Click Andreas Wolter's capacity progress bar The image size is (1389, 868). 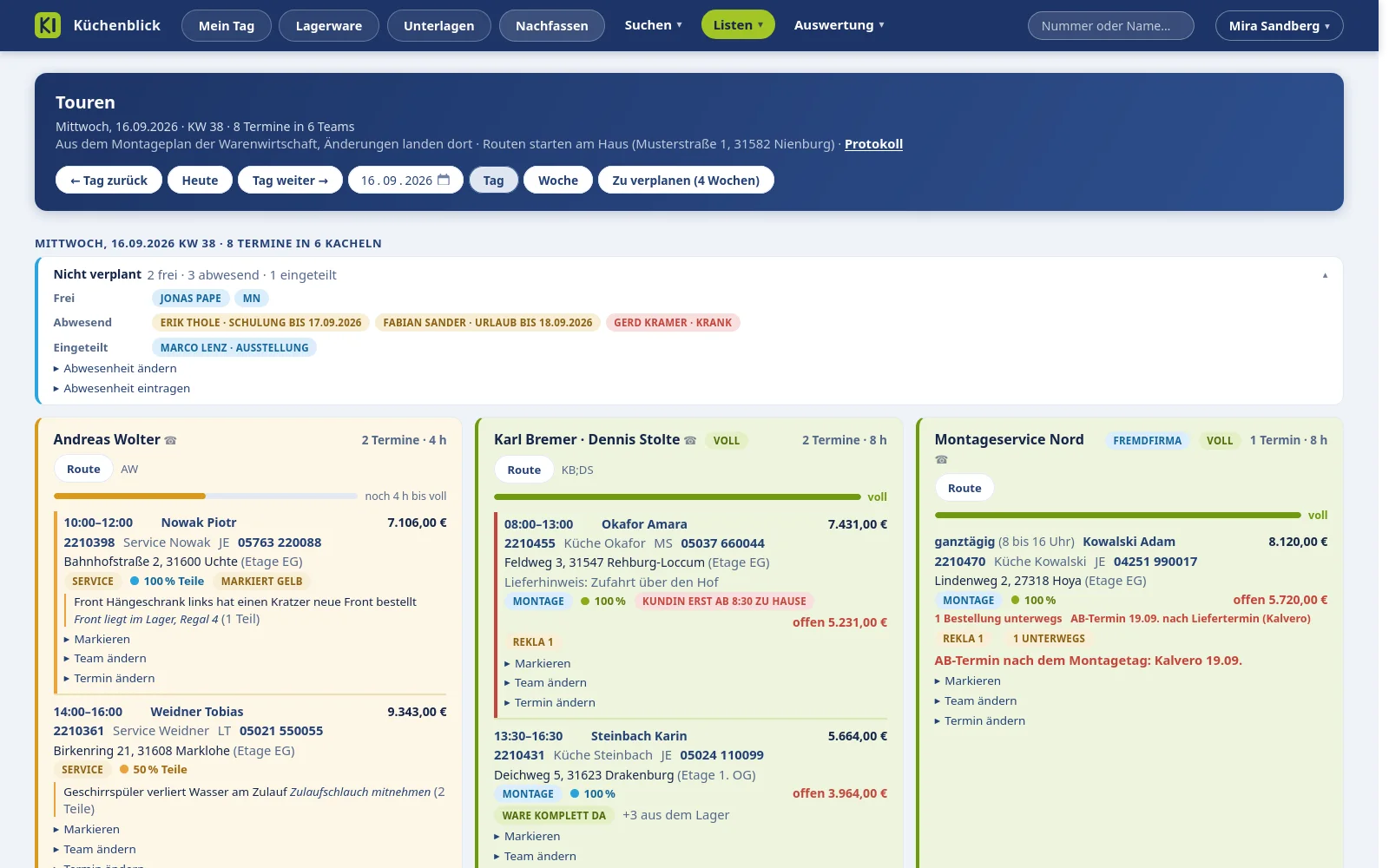(206, 496)
